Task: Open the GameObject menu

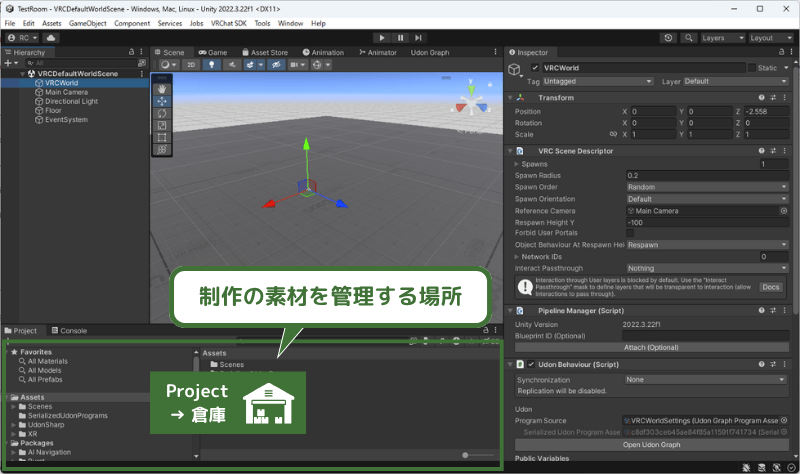Action: pos(88,23)
